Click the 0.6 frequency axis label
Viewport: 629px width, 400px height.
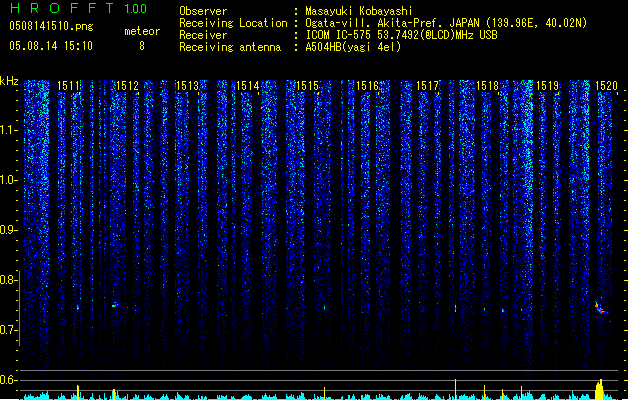pos(8,380)
